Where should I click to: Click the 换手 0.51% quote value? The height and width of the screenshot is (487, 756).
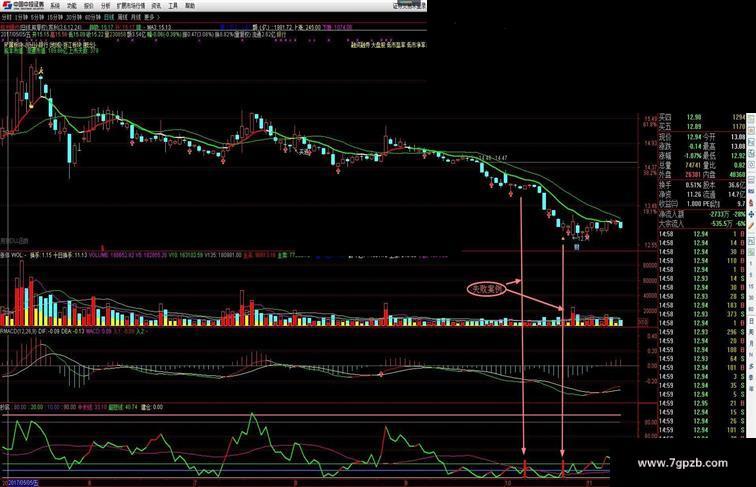point(693,185)
